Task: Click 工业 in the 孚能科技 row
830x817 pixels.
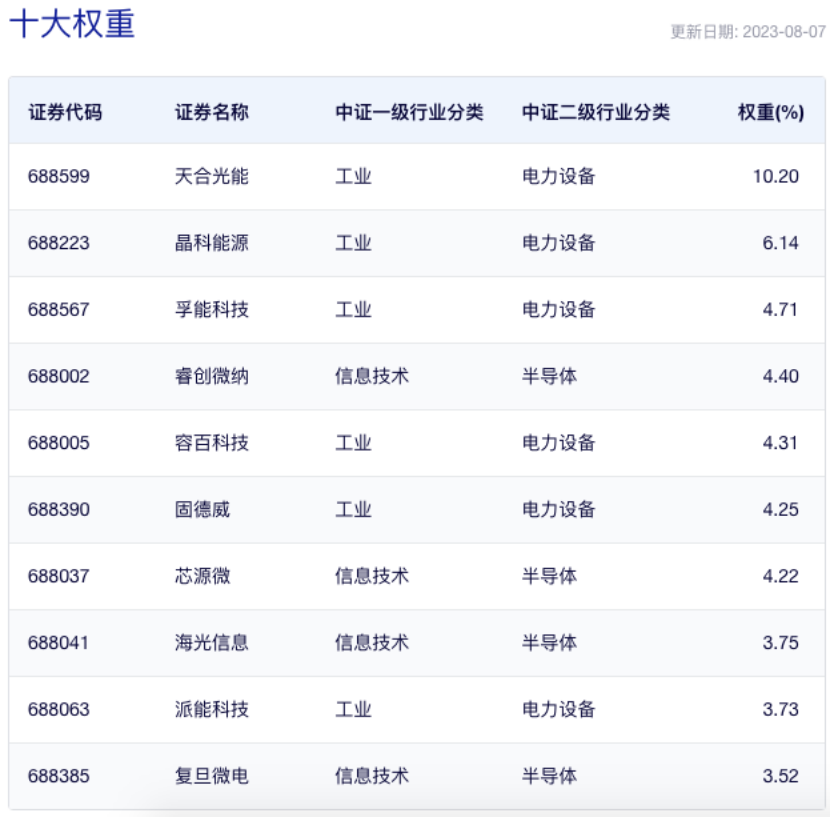Action: [354, 310]
